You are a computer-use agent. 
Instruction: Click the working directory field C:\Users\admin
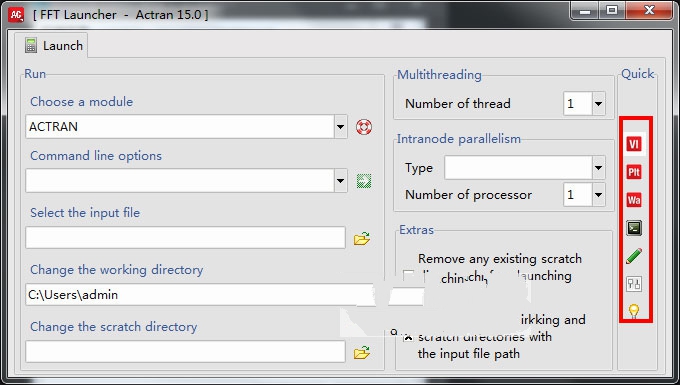(x=199, y=295)
